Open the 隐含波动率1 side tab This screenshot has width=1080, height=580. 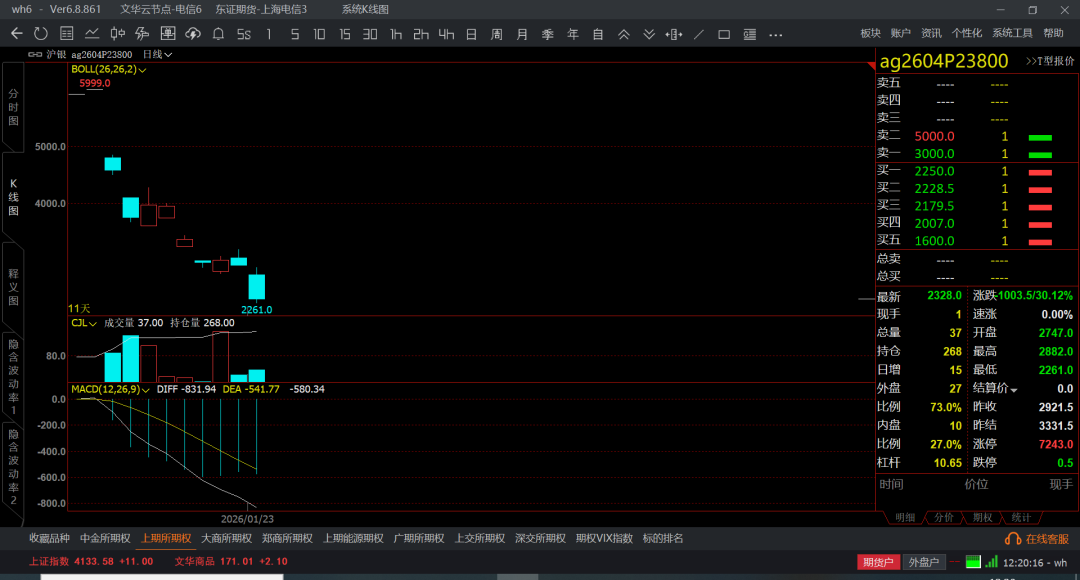13,377
